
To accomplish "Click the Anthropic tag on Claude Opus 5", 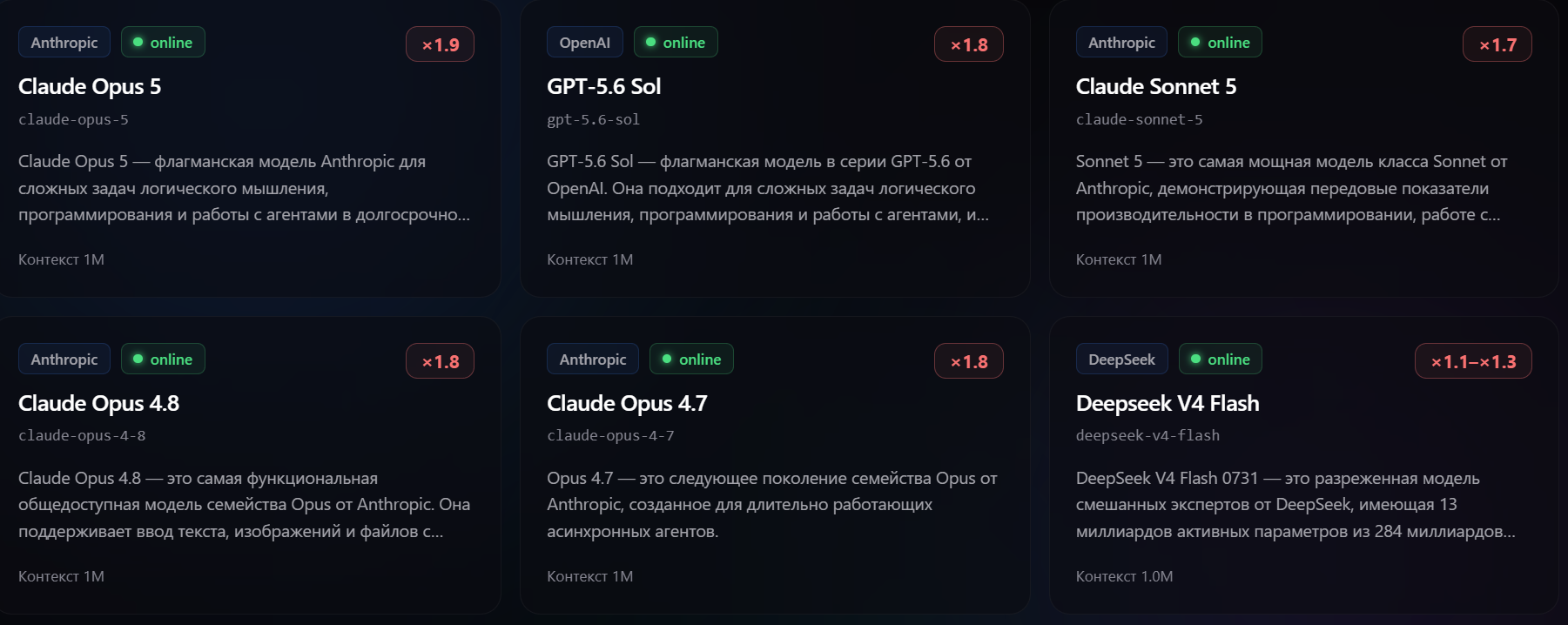I will [x=64, y=42].
